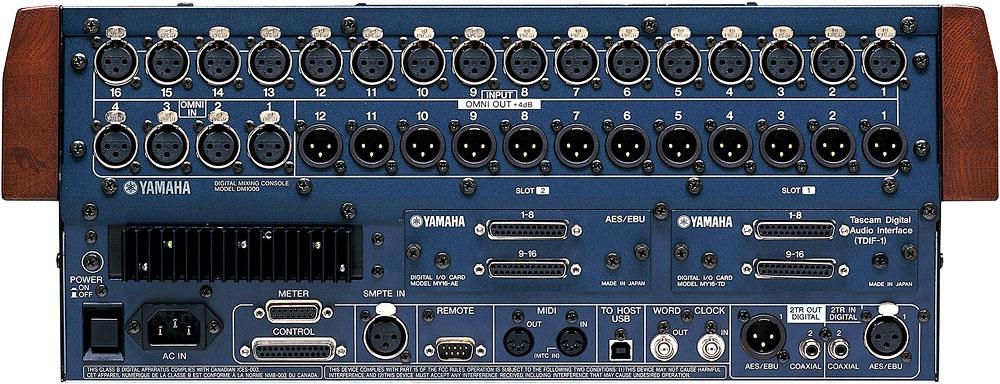
Task: Click the SMPTE IN XLR jack
Action: tap(385, 336)
